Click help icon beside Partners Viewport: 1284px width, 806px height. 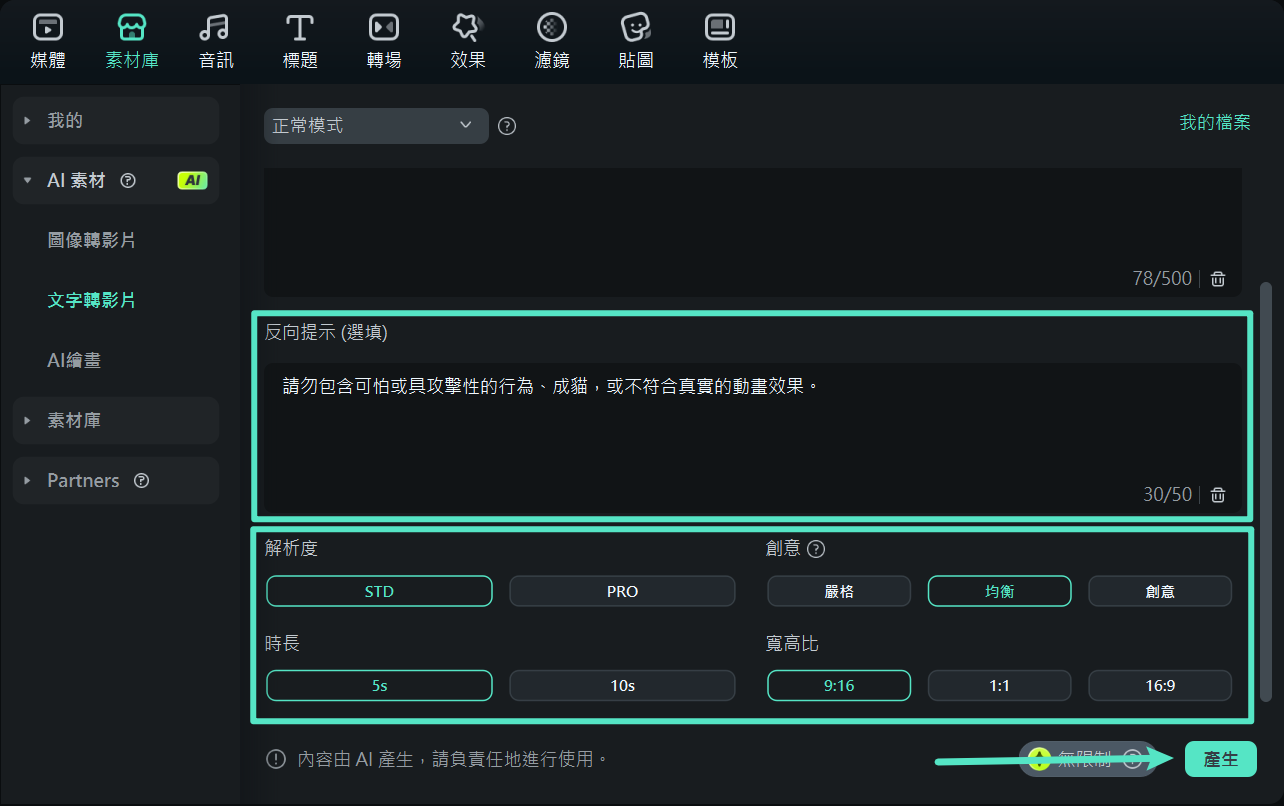141,481
